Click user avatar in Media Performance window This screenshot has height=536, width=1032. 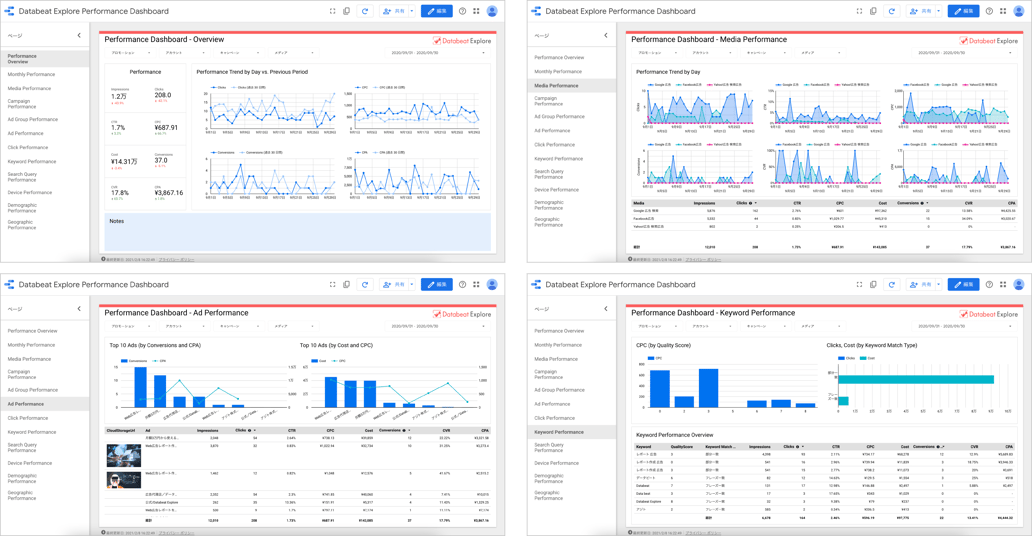[x=1018, y=11]
